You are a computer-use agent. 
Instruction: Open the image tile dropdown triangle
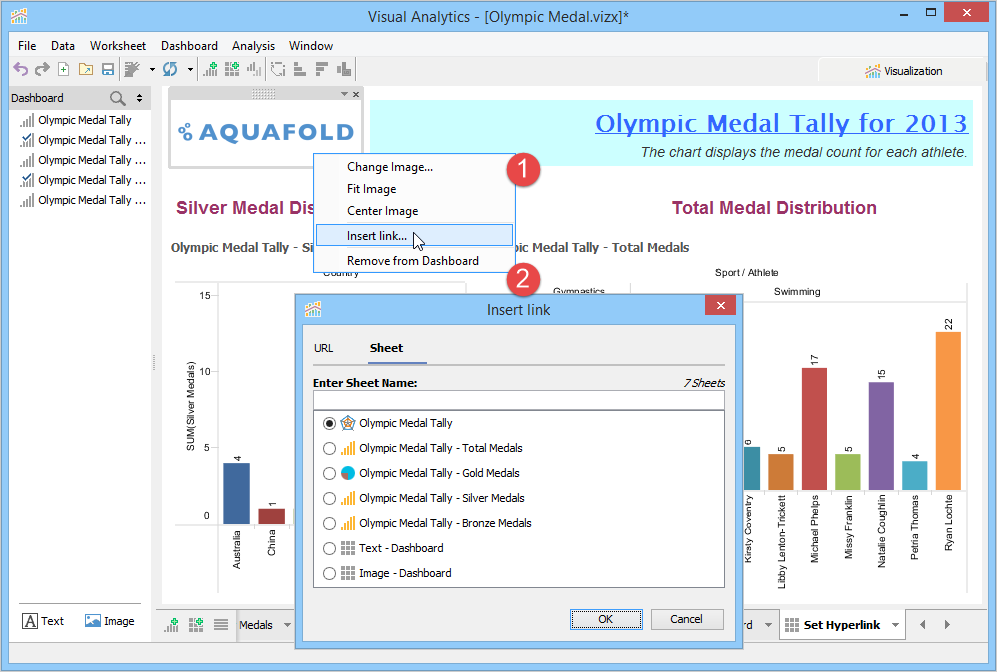(344, 94)
